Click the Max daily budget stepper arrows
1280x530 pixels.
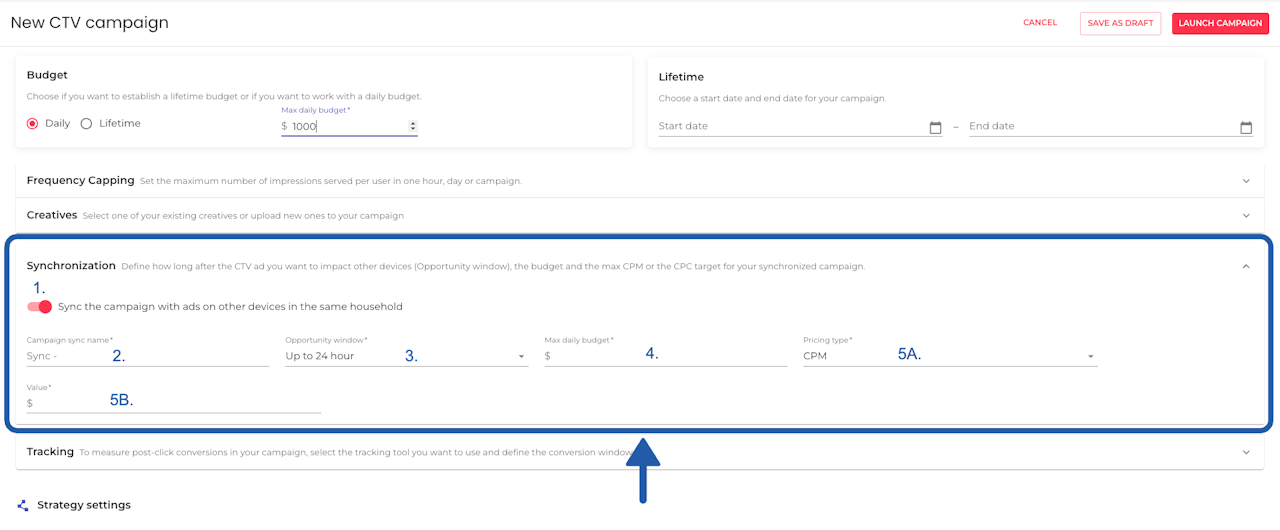click(413, 126)
